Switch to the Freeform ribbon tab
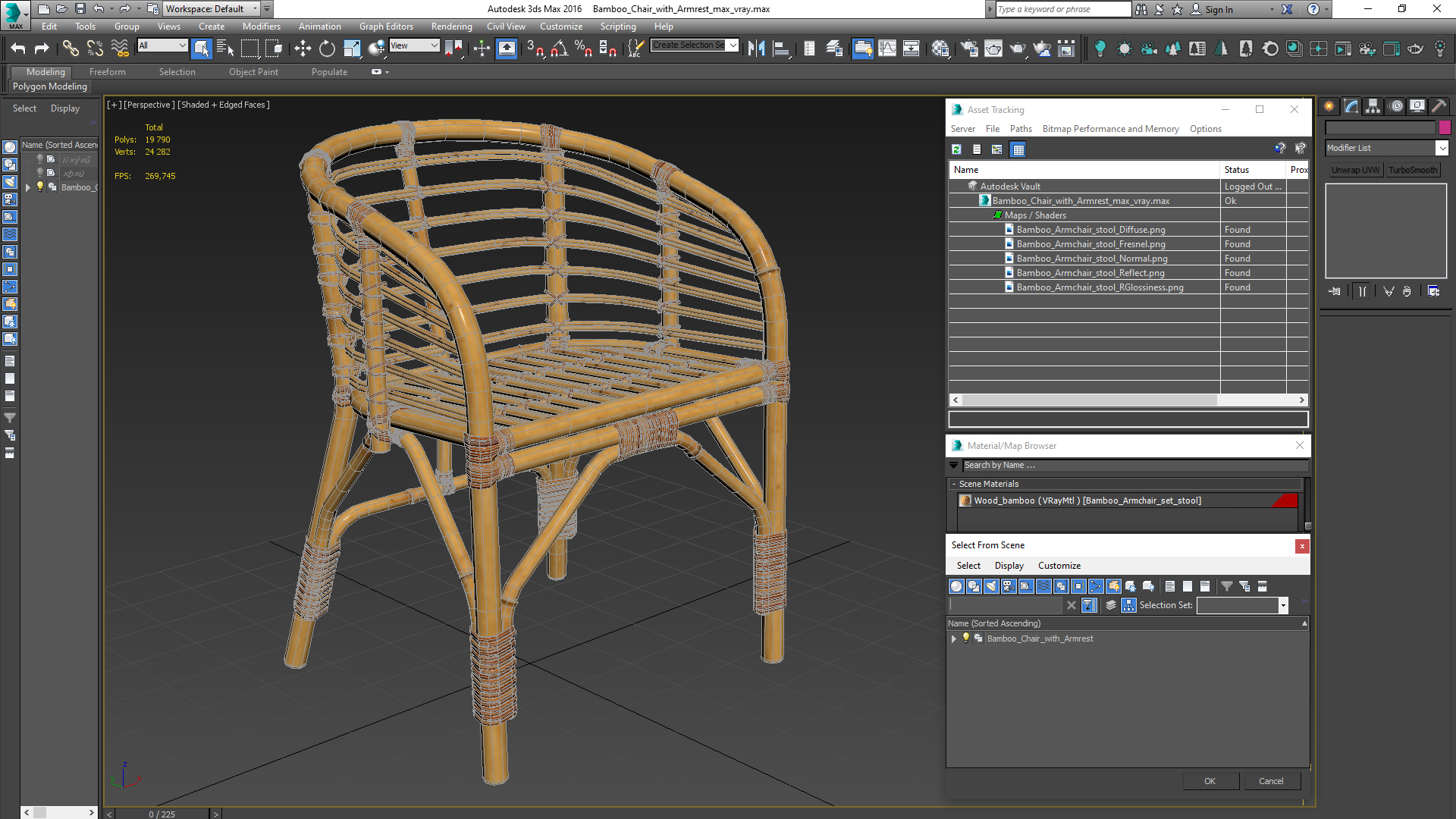1456x819 pixels. [107, 72]
